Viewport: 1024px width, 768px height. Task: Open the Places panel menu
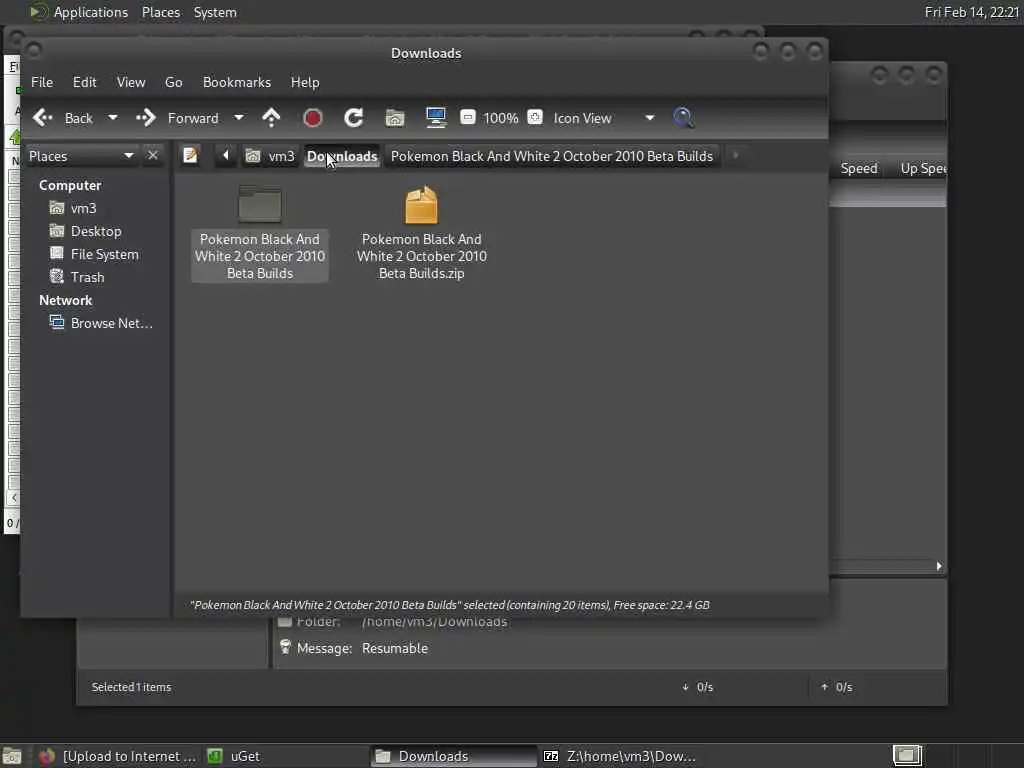[161, 12]
